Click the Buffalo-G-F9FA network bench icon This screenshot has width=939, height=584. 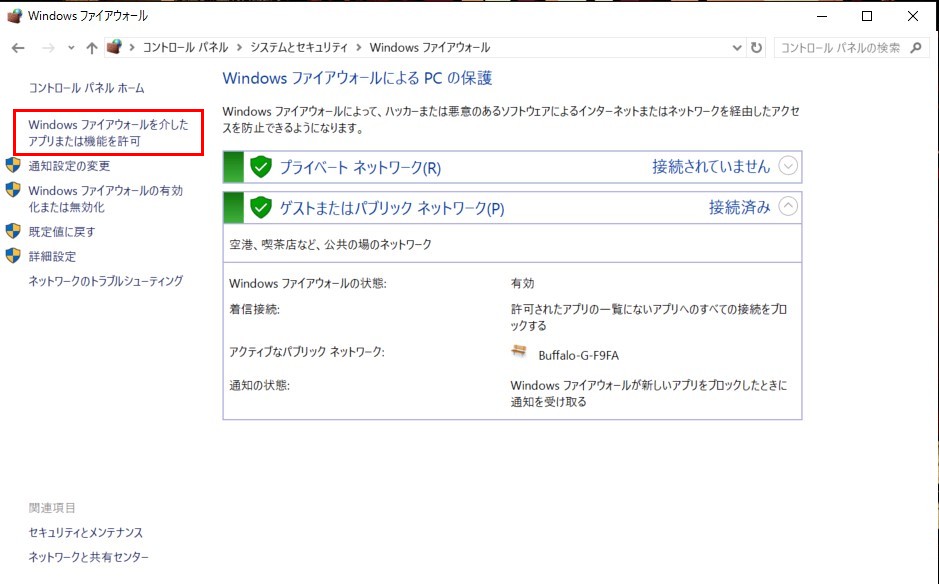(519, 352)
